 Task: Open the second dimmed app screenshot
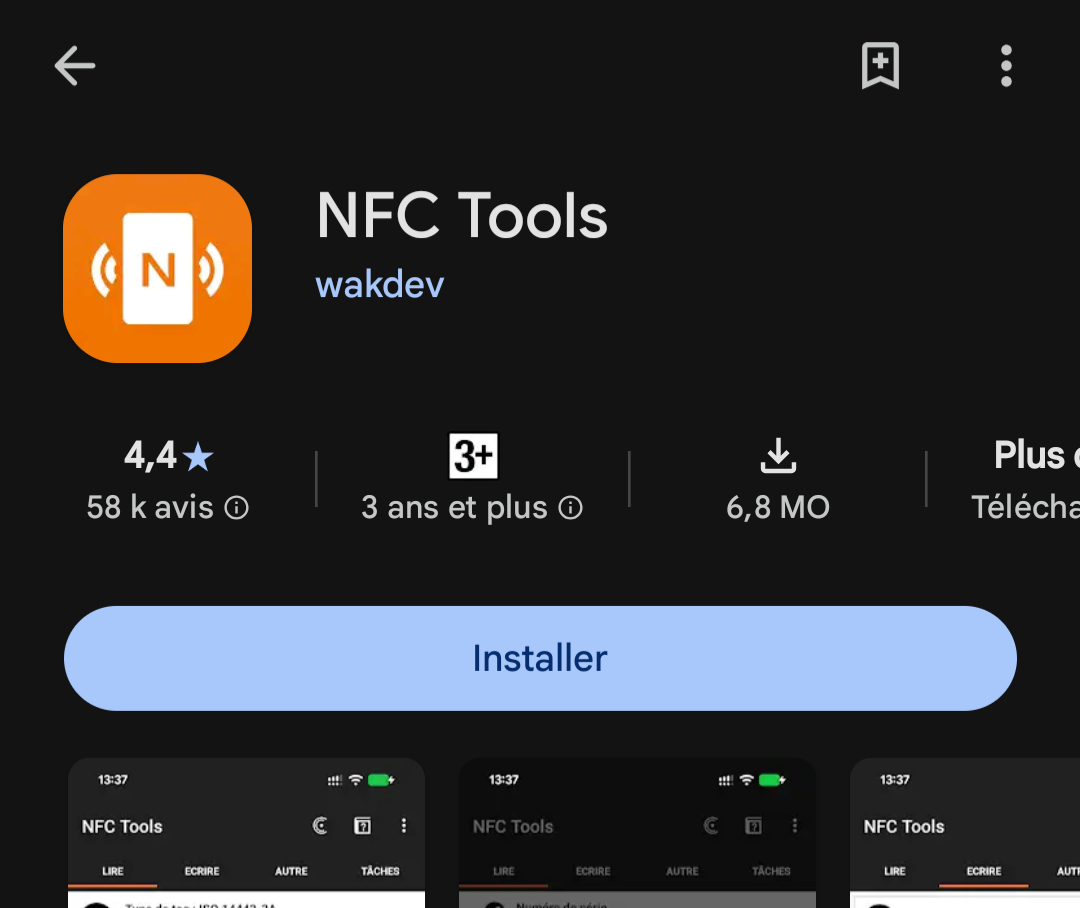click(x=637, y=833)
